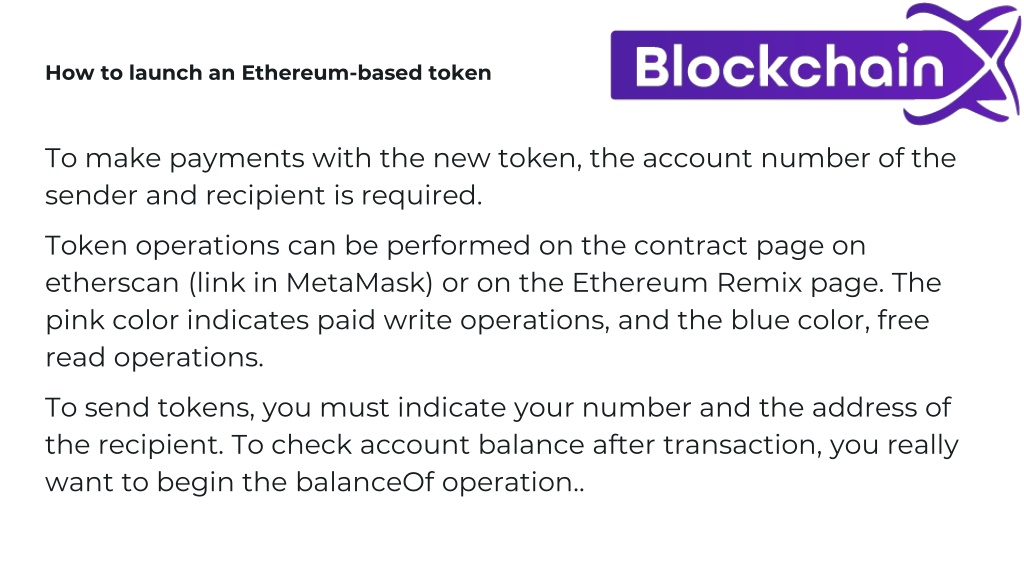Image resolution: width=1024 pixels, height=576 pixels.
Task: Click the words Token operations can be performed
Action: pos(287,246)
